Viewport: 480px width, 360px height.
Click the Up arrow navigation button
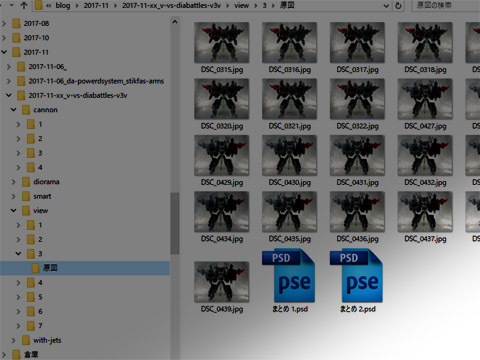pyautogui.click(x=24, y=5)
